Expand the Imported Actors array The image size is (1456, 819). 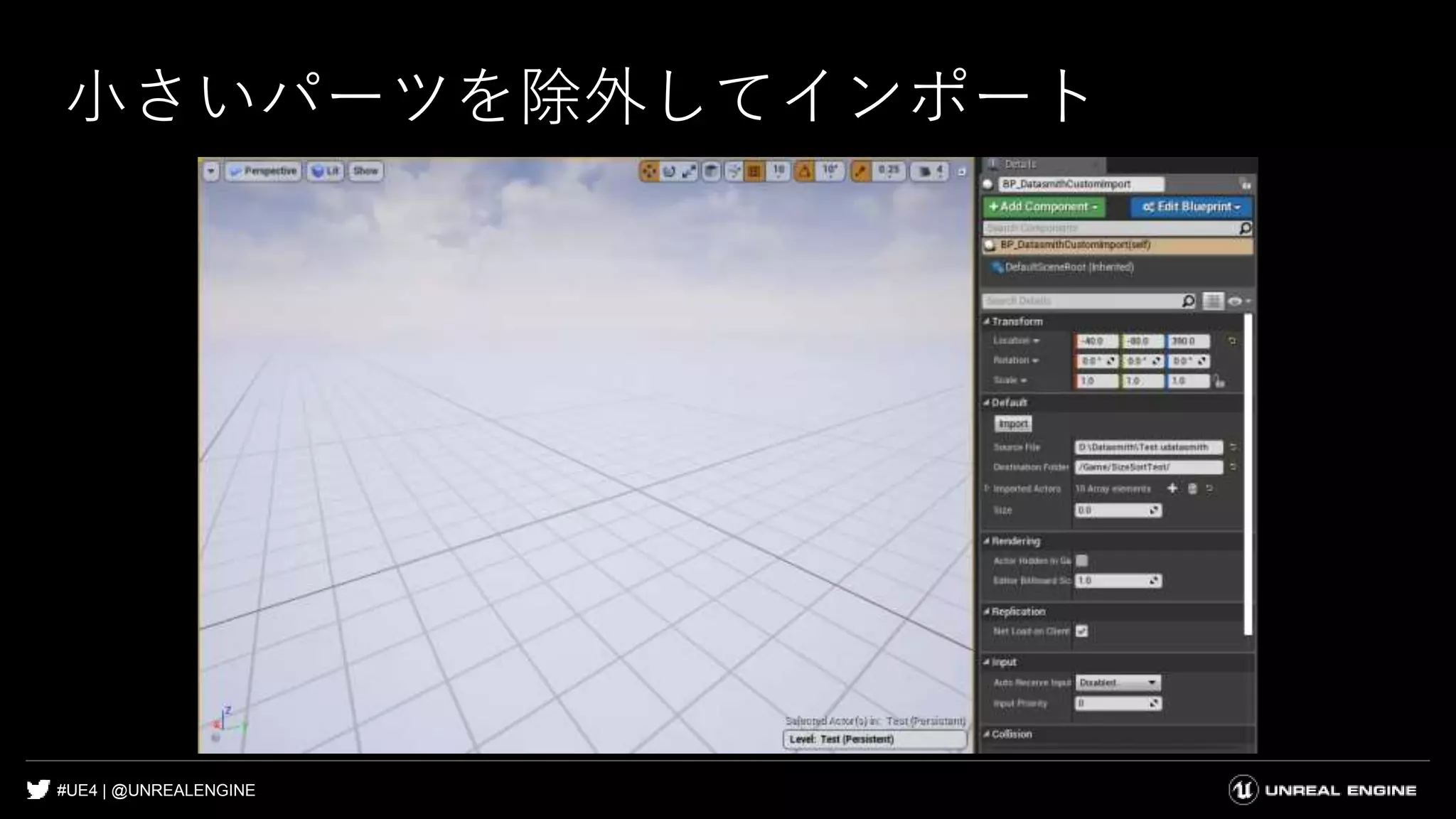(987, 488)
